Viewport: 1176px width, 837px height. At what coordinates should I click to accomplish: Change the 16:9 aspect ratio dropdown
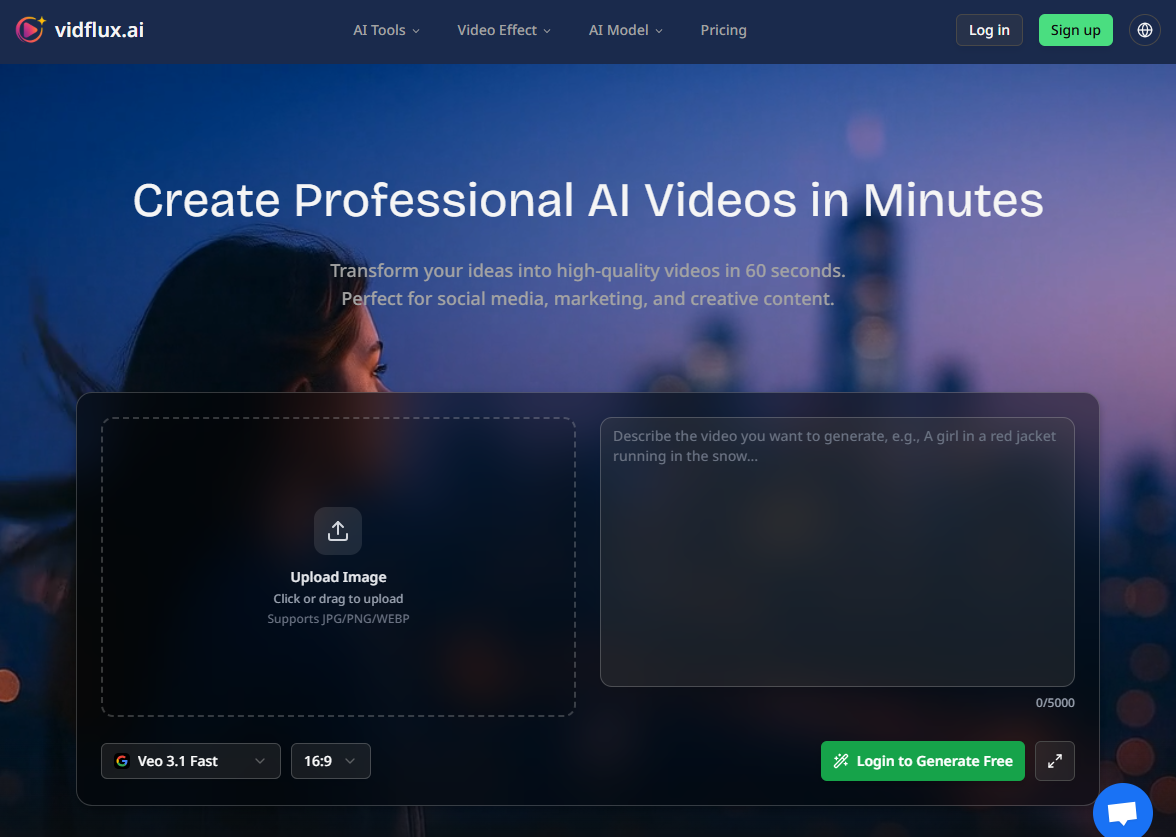[330, 761]
